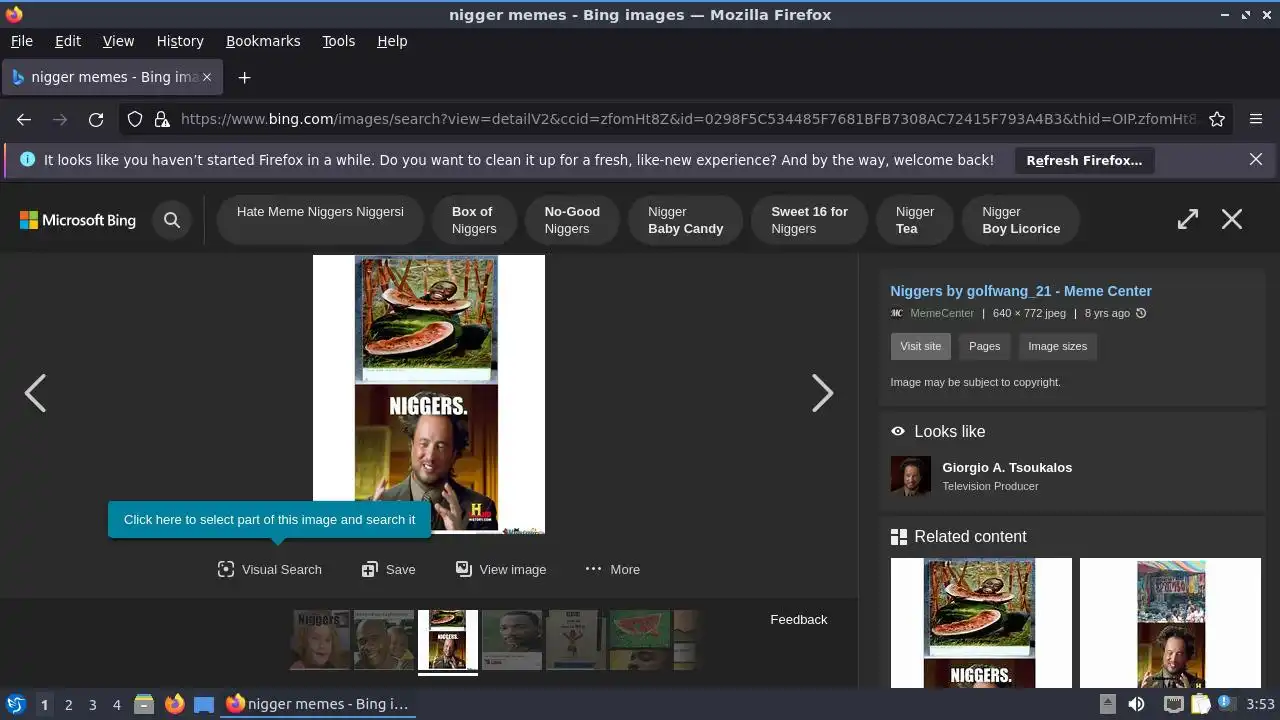Screen dimensions: 1280x720
Task: Close the current browser tab
Action: [207, 77]
